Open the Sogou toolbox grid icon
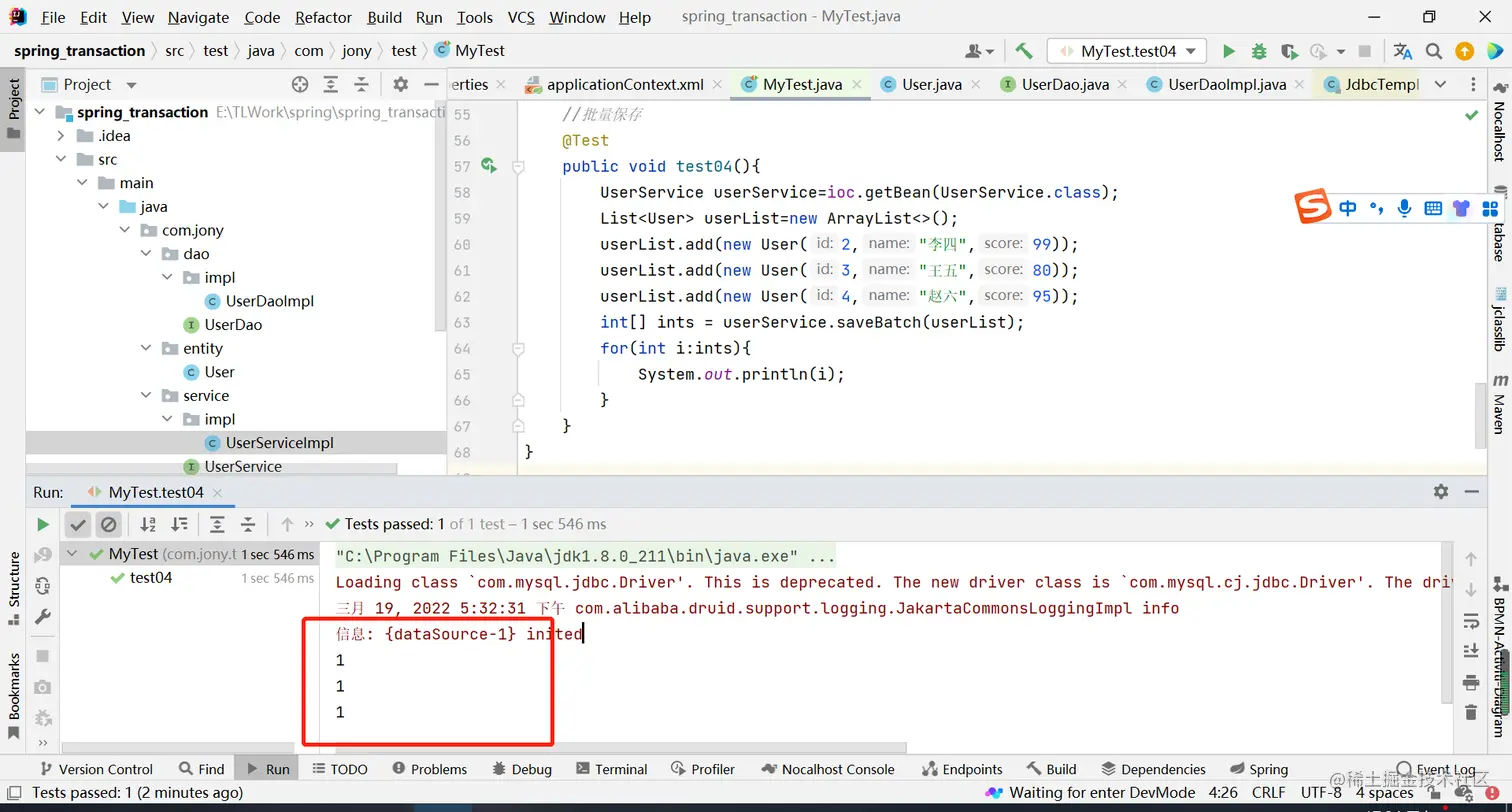This screenshot has height=812, width=1512. click(x=1490, y=208)
